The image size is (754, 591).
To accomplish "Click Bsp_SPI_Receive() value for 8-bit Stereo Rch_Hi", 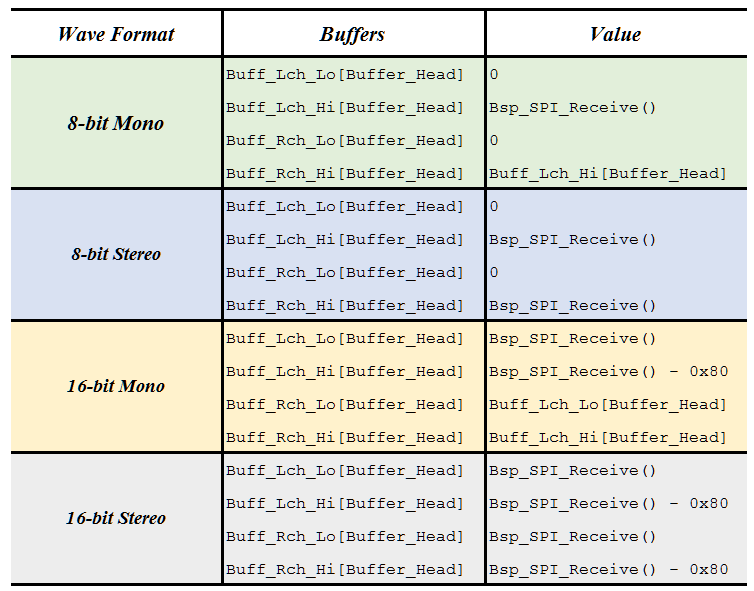I will (x=573, y=306).
